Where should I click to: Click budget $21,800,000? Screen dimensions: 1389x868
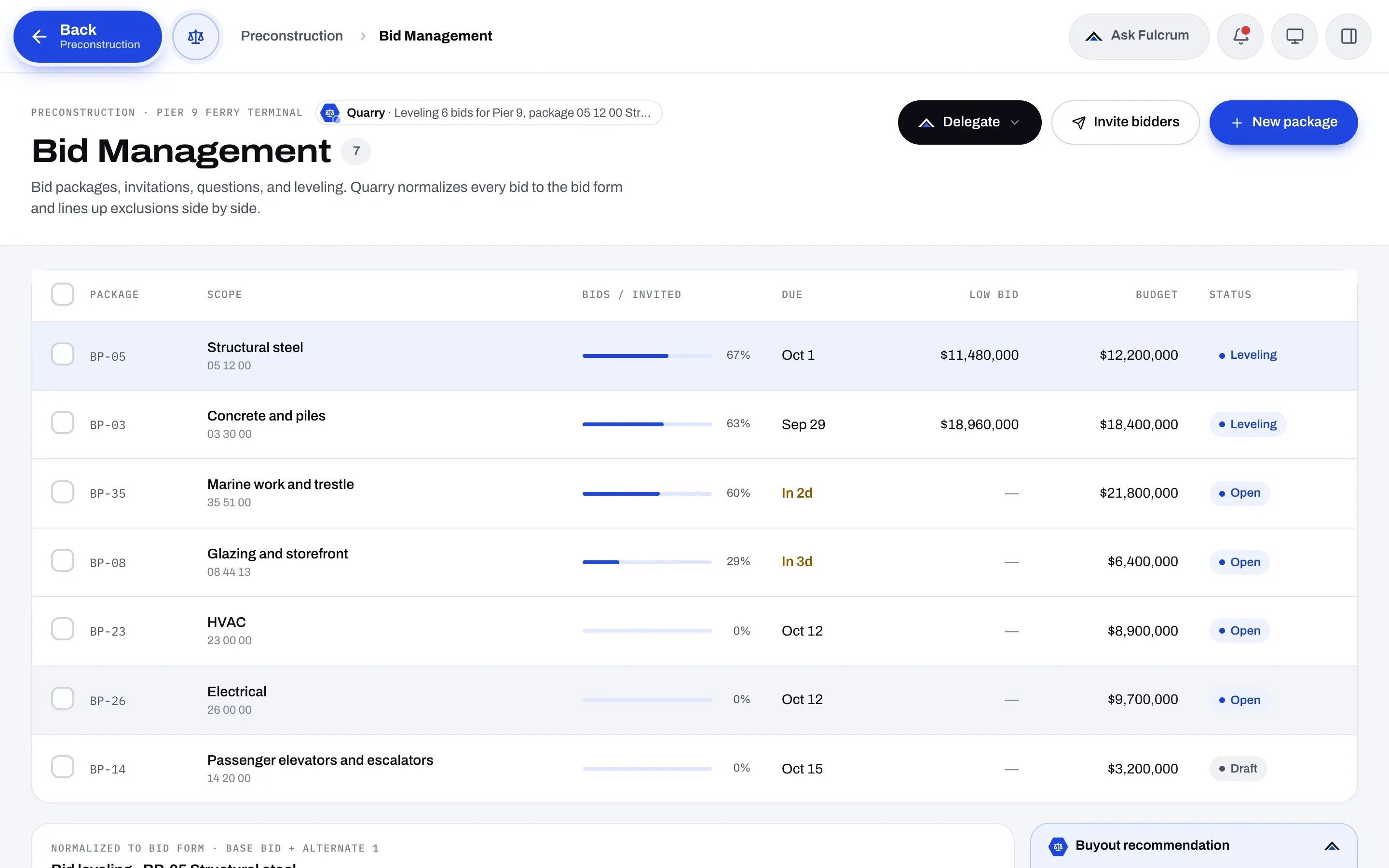[x=1139, y=493]
